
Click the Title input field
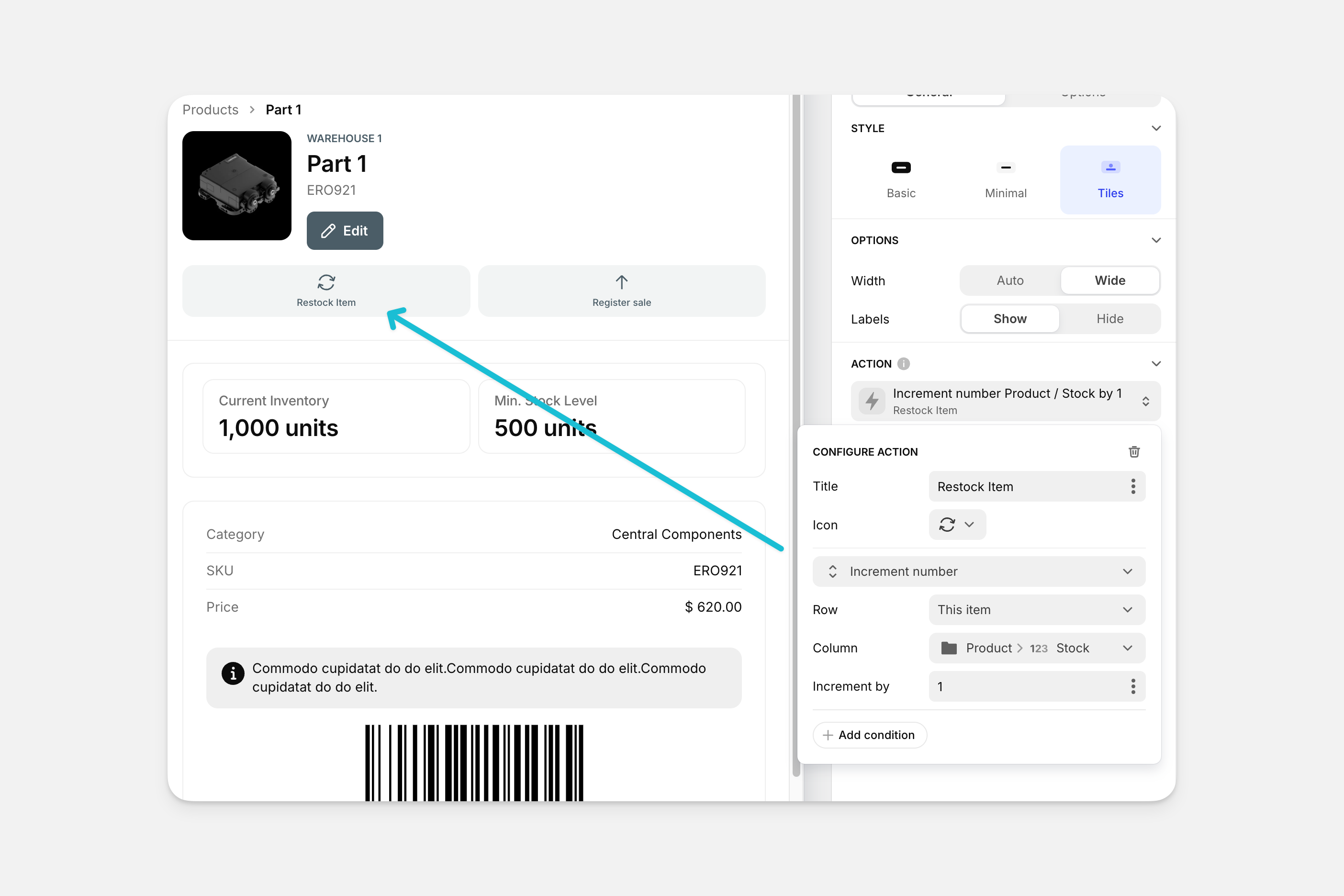click(x=1037, y=486)
